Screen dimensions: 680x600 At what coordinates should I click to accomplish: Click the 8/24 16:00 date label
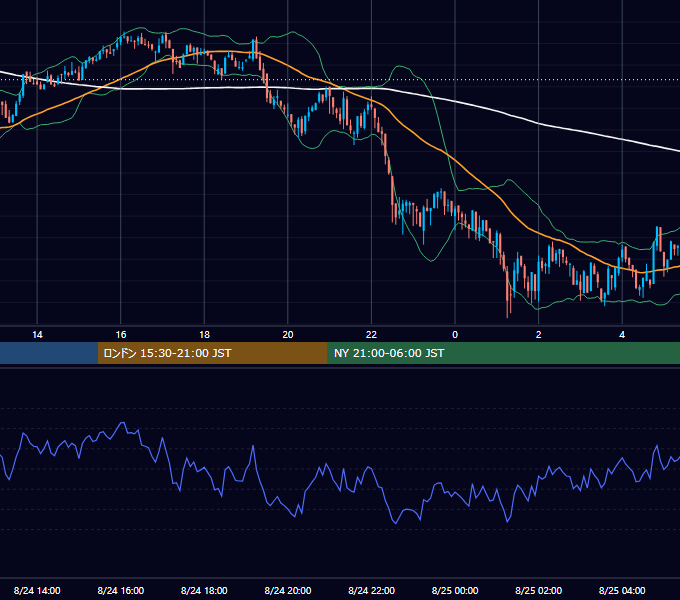click(121, 590)
